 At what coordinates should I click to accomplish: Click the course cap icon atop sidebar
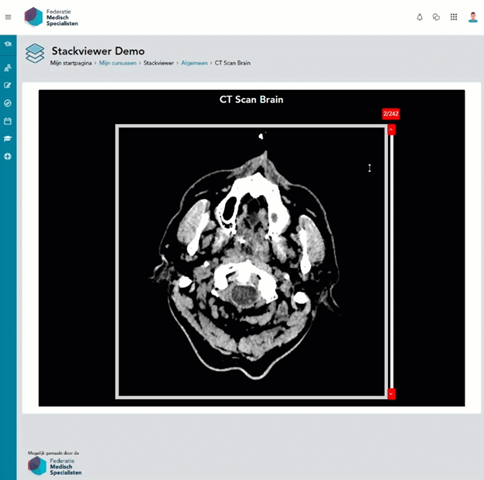8,44
